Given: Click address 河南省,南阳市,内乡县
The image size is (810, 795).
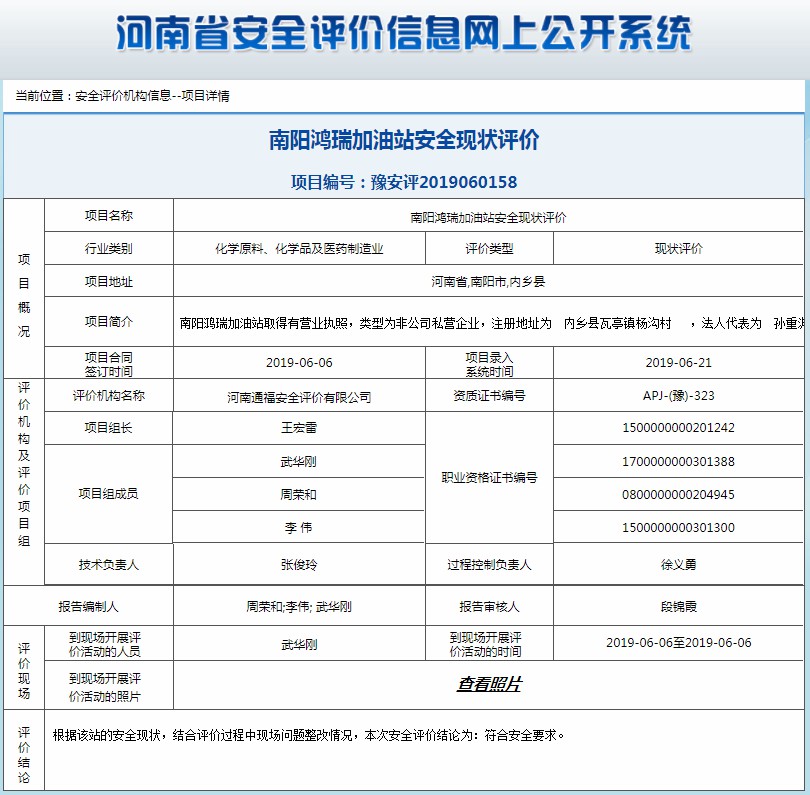Looking at the screenshot, I should [488, 282].
